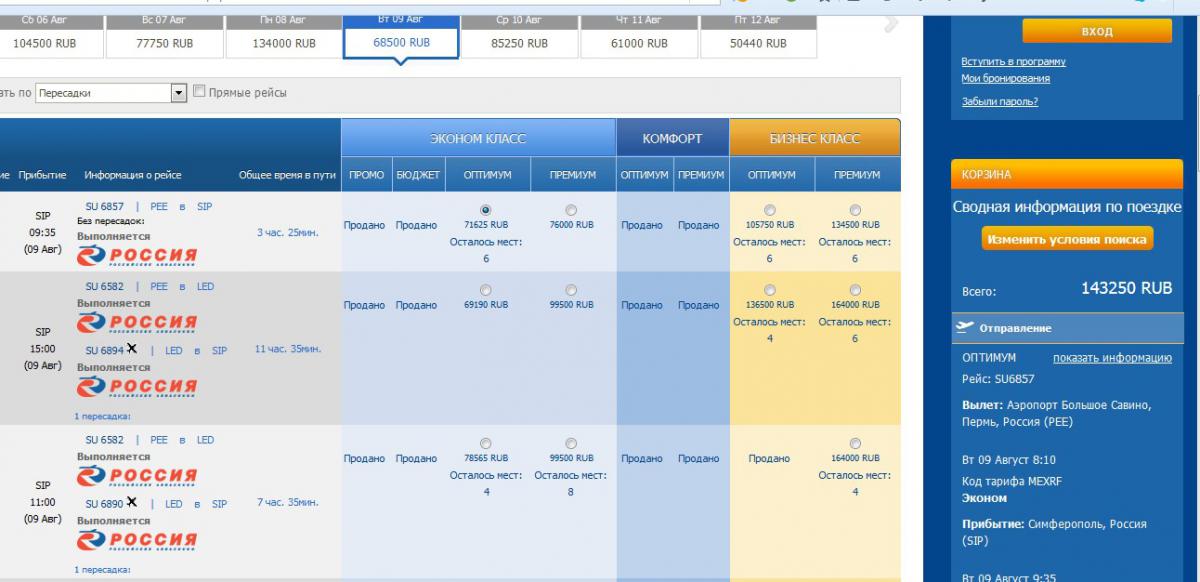This screenshot has width=1200, height=582.
Task: Expand 'показать информацию' in the basket
Action: [x=1112, y=358]
